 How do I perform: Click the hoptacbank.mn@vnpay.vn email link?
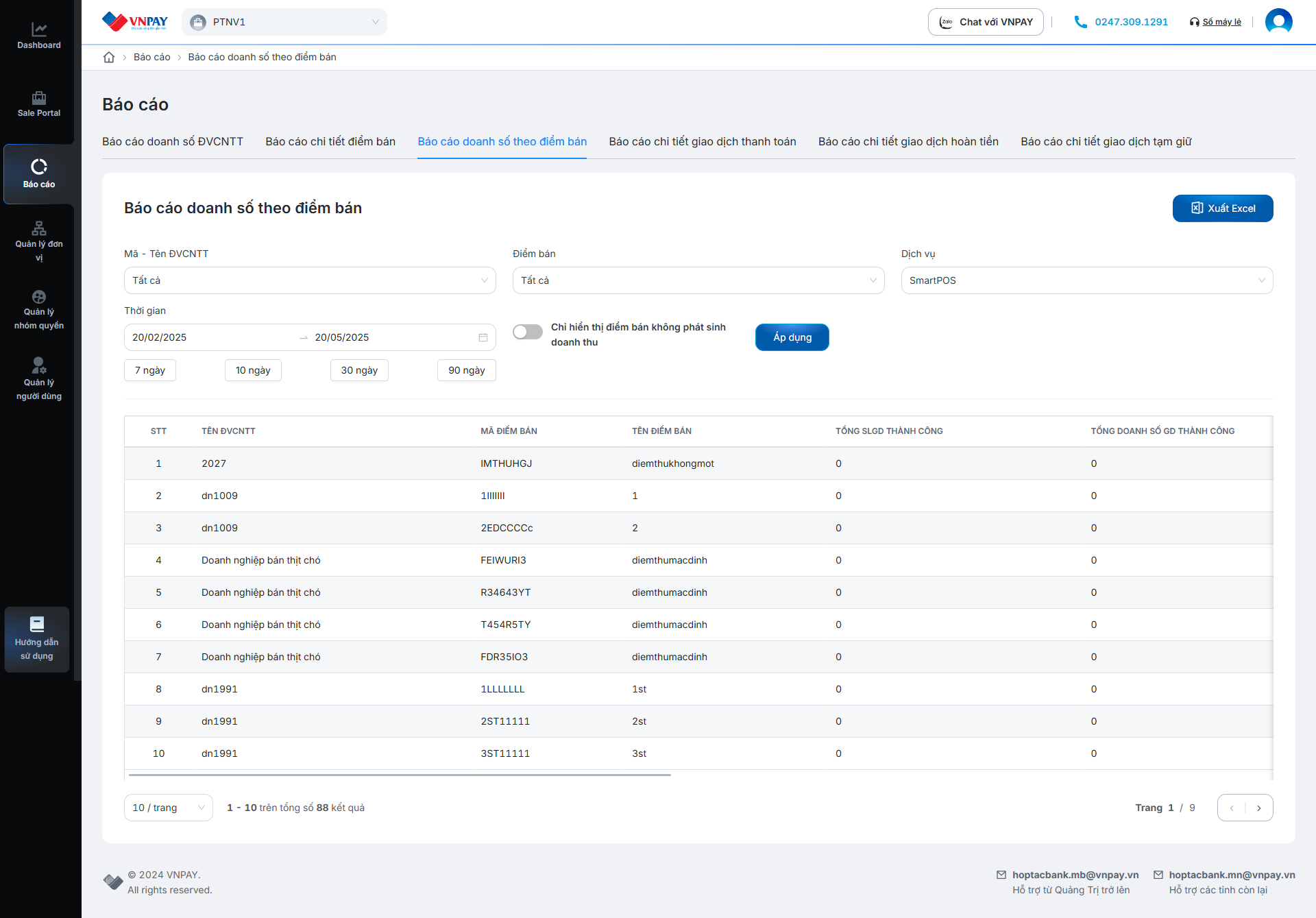pos(1232,875)
